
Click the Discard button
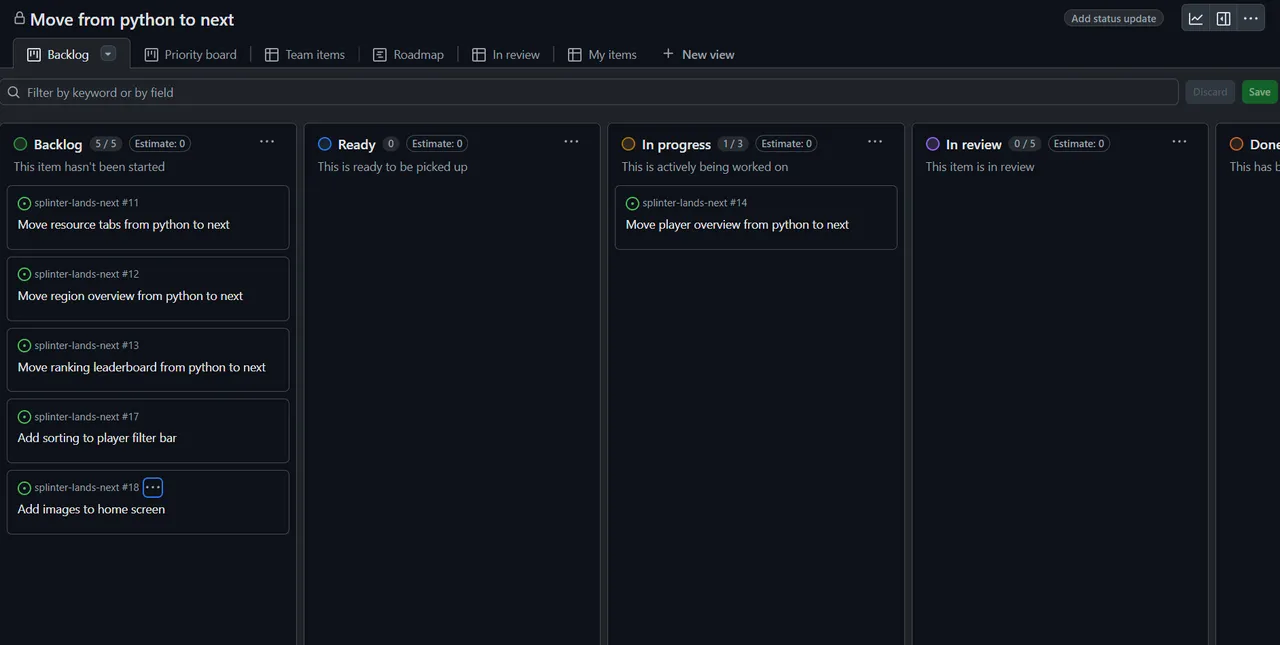1210,92
